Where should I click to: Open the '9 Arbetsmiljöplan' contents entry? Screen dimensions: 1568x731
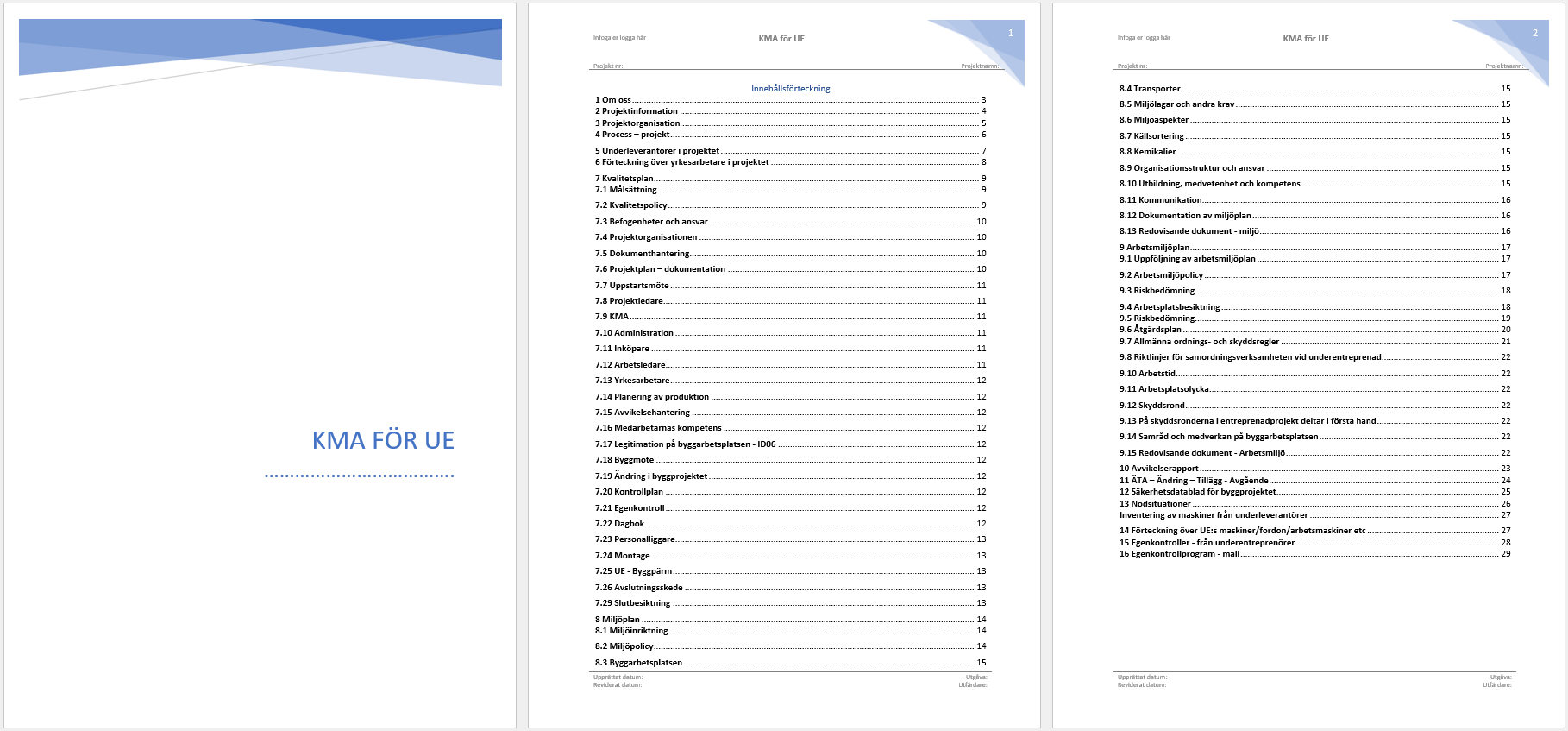point(1154,248)
